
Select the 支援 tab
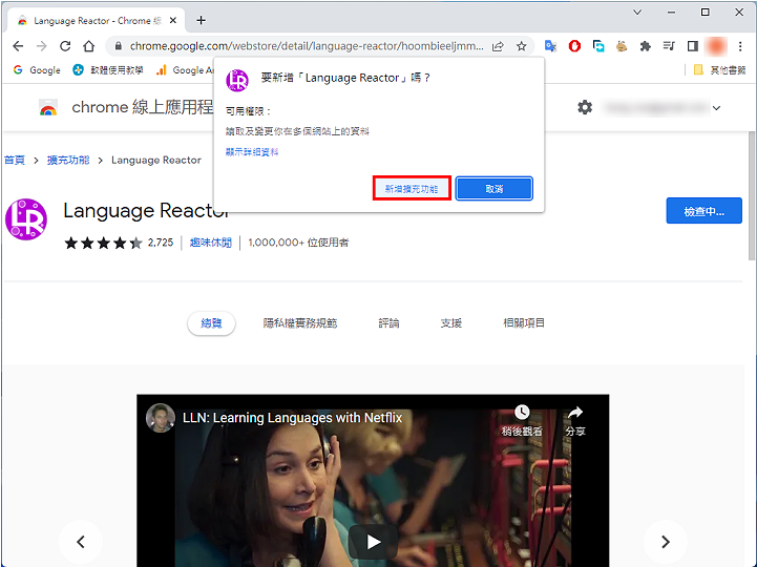[x=451, y=323]
